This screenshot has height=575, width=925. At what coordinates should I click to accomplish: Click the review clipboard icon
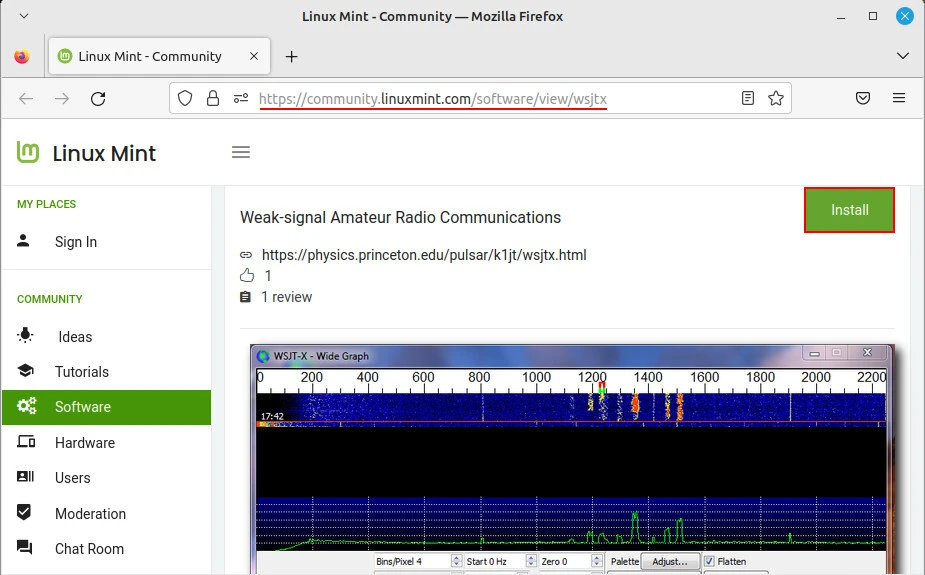pos(245,297)
